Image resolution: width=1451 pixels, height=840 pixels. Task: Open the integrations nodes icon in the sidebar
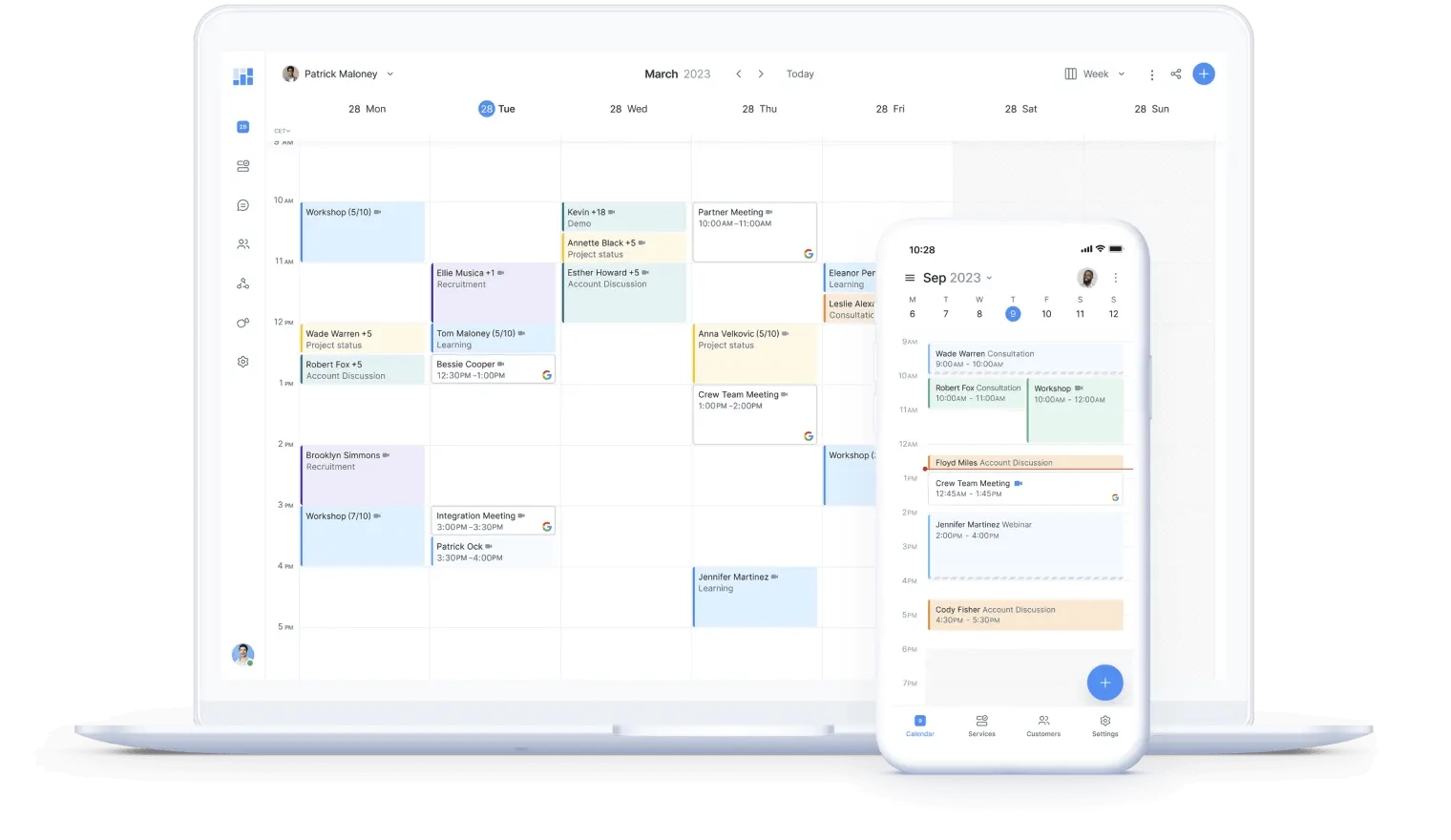click(242, 283)
